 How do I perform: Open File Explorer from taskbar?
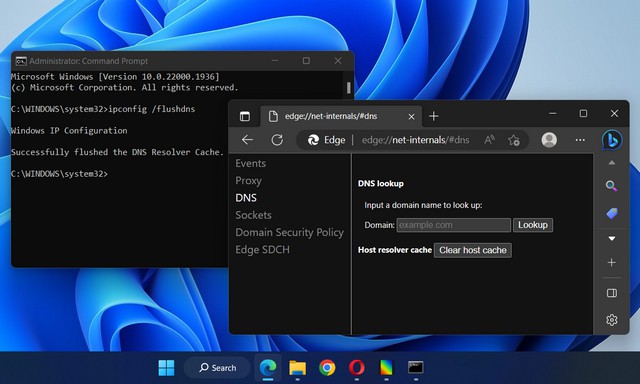click(x=298, y=368)
